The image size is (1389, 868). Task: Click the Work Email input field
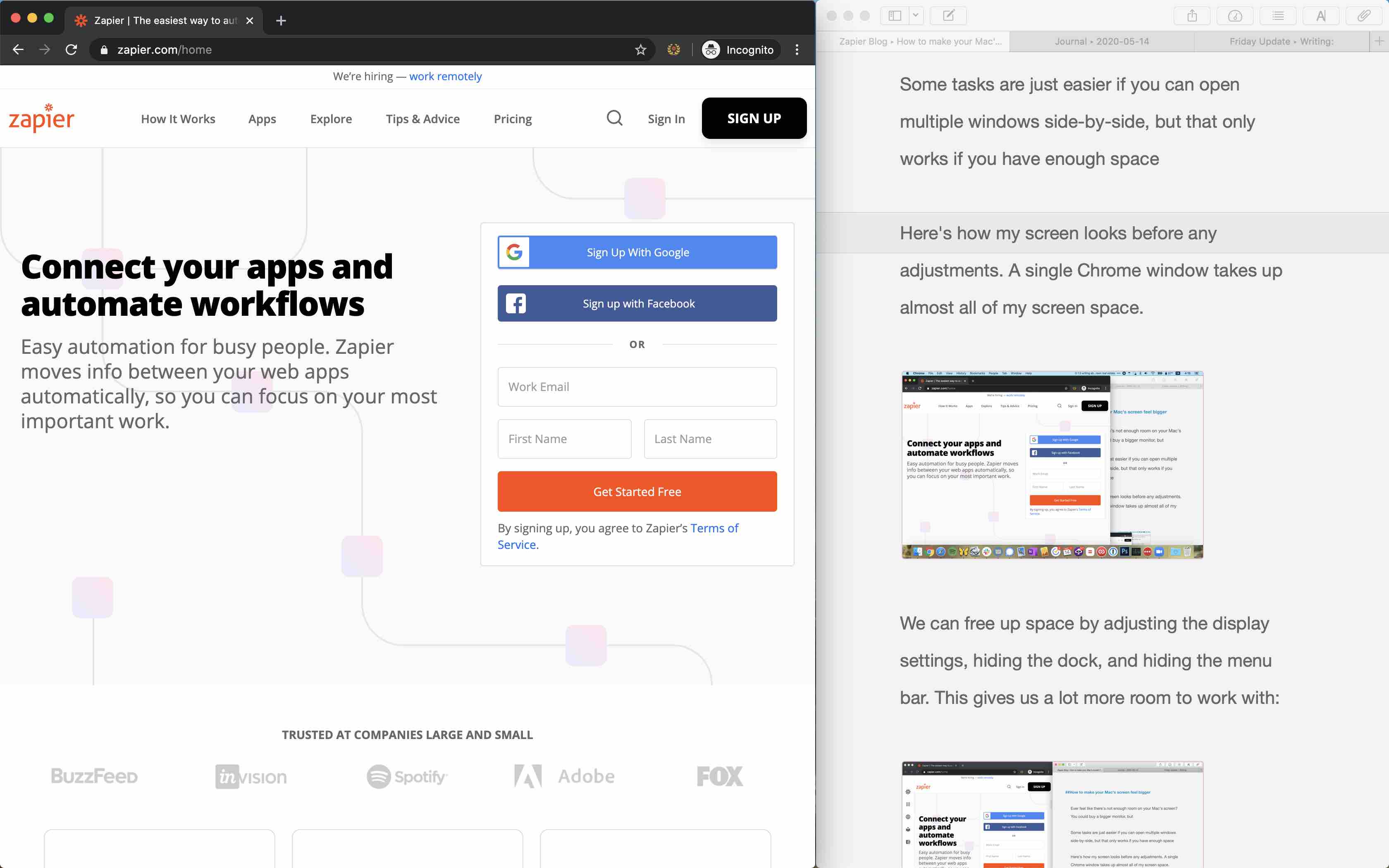point(637,386)
